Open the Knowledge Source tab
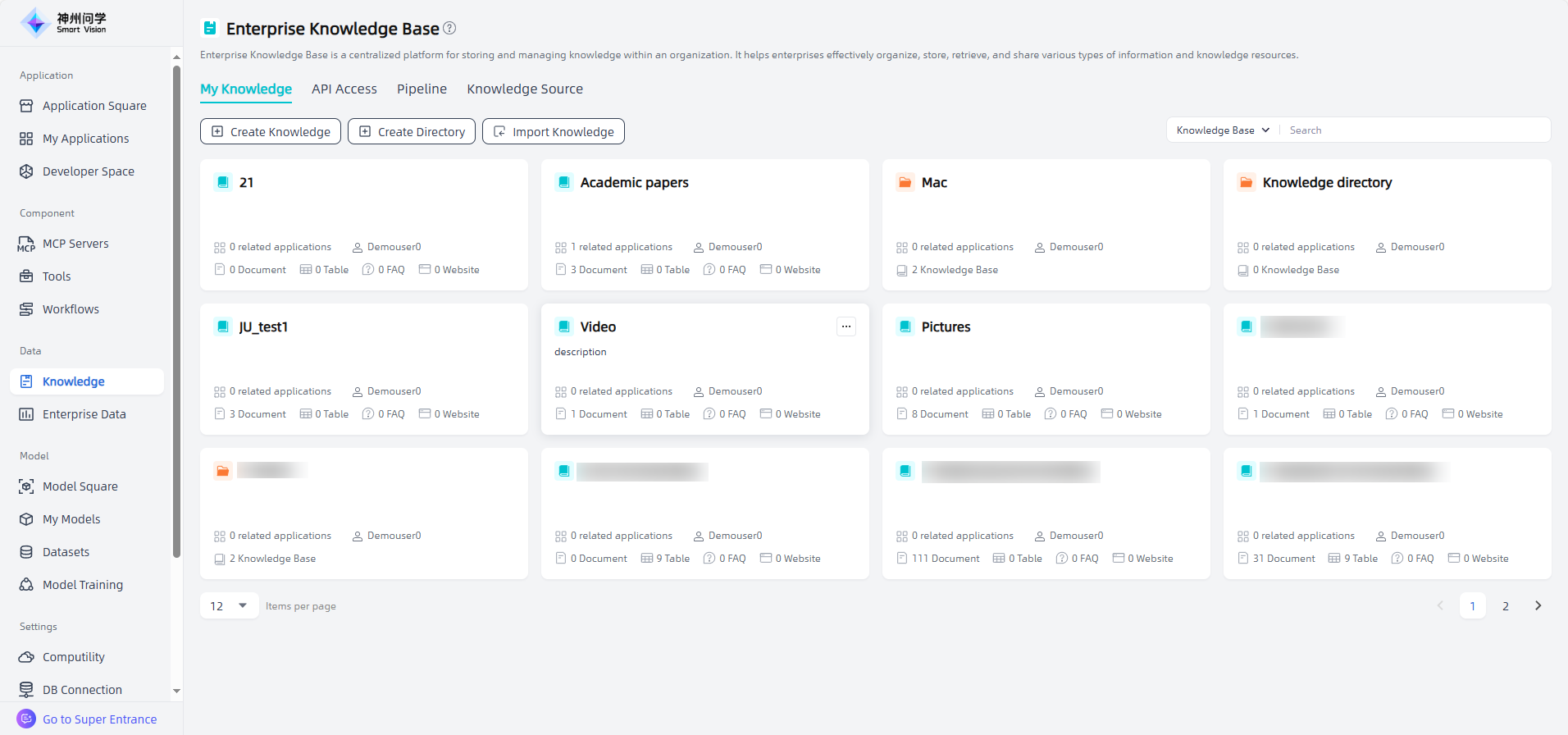This screenshot has width=1568, height=735. click(x=525, y=89)
